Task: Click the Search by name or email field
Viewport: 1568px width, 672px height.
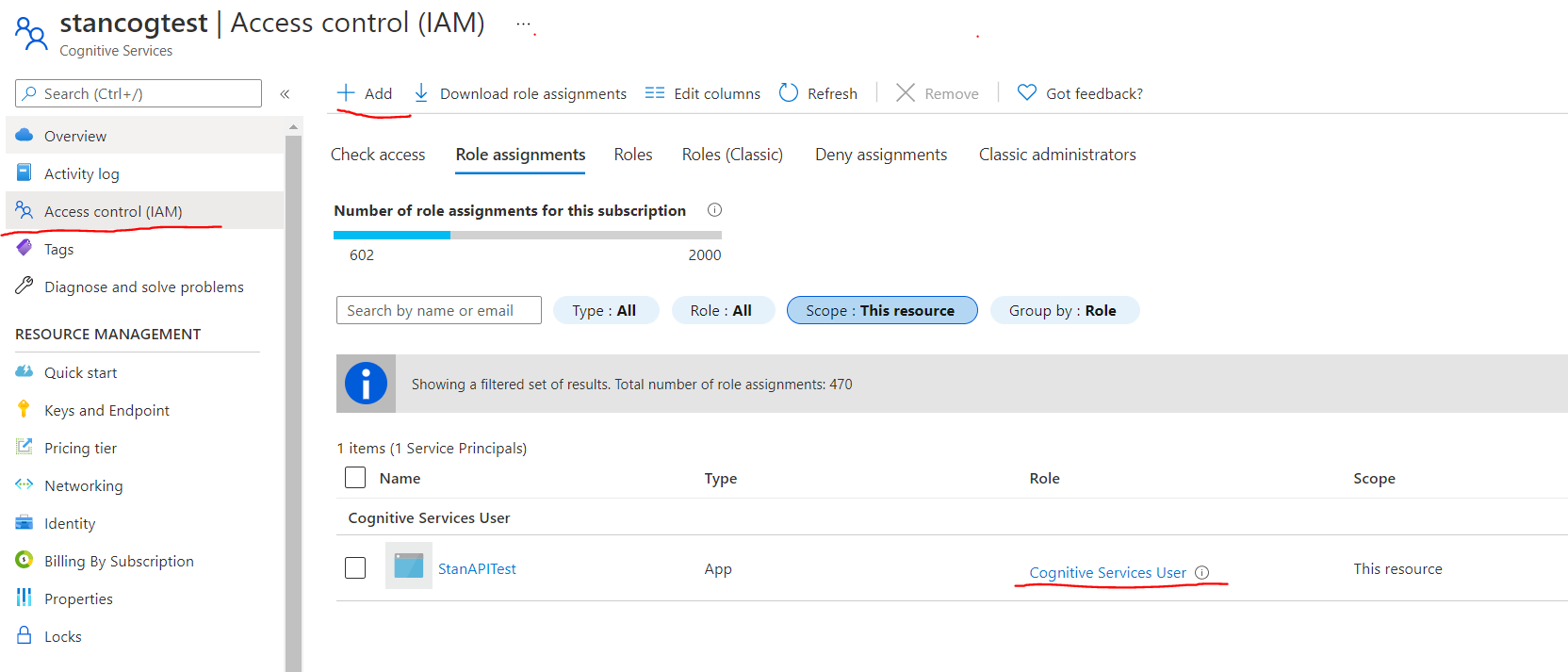Action: tap(439, 310)
